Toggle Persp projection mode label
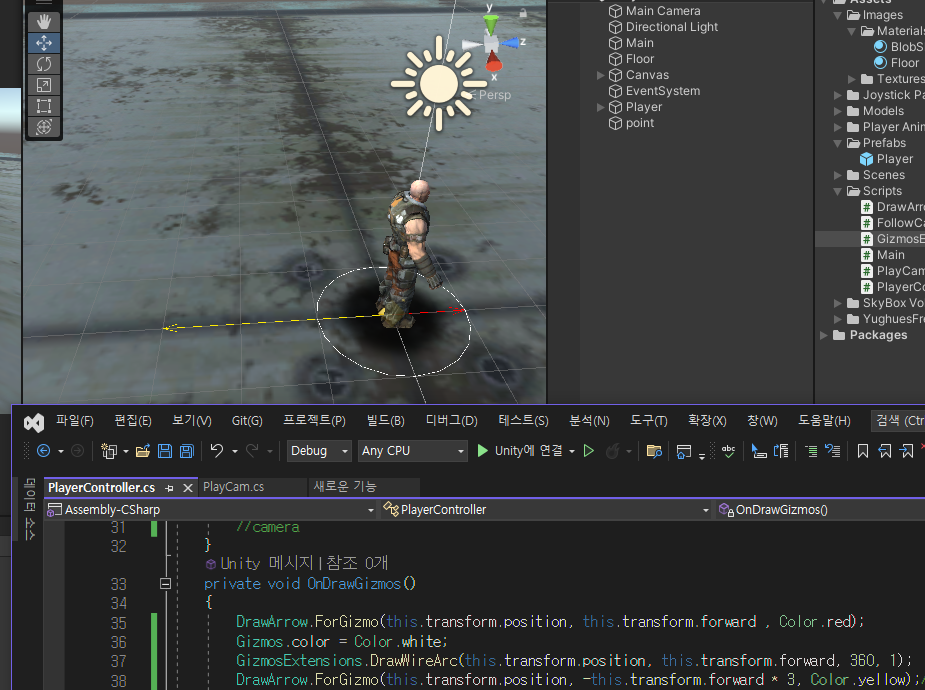The height and width of the screenshot is (690, 925). (x=494, y=95)
